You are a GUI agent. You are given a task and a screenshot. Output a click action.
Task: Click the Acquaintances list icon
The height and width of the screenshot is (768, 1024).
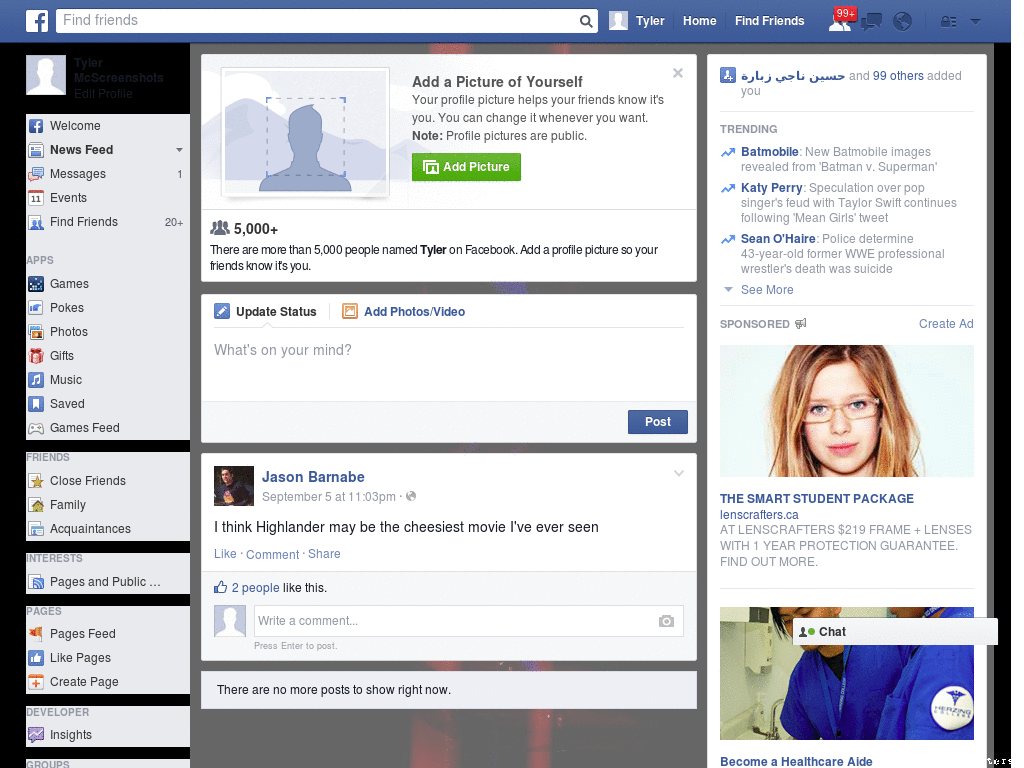[x=36, y=529]
